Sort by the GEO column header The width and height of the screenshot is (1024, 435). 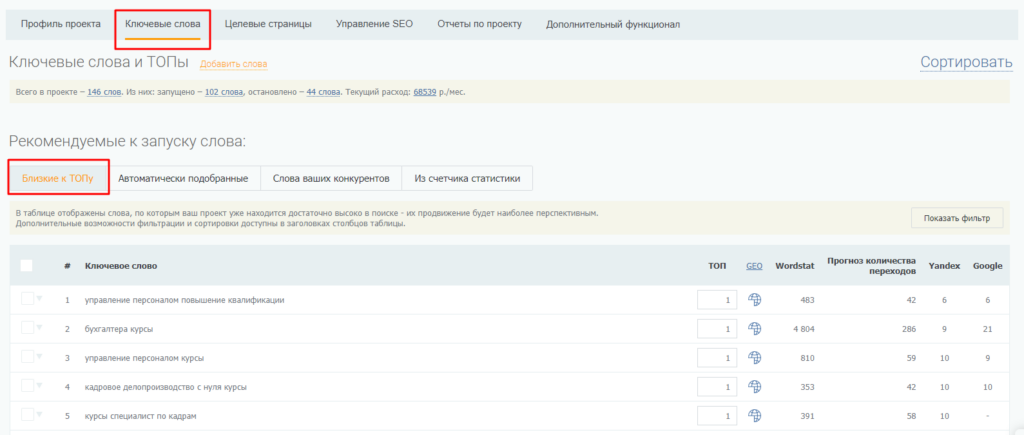pyautogui.click(x=754, y=265)
